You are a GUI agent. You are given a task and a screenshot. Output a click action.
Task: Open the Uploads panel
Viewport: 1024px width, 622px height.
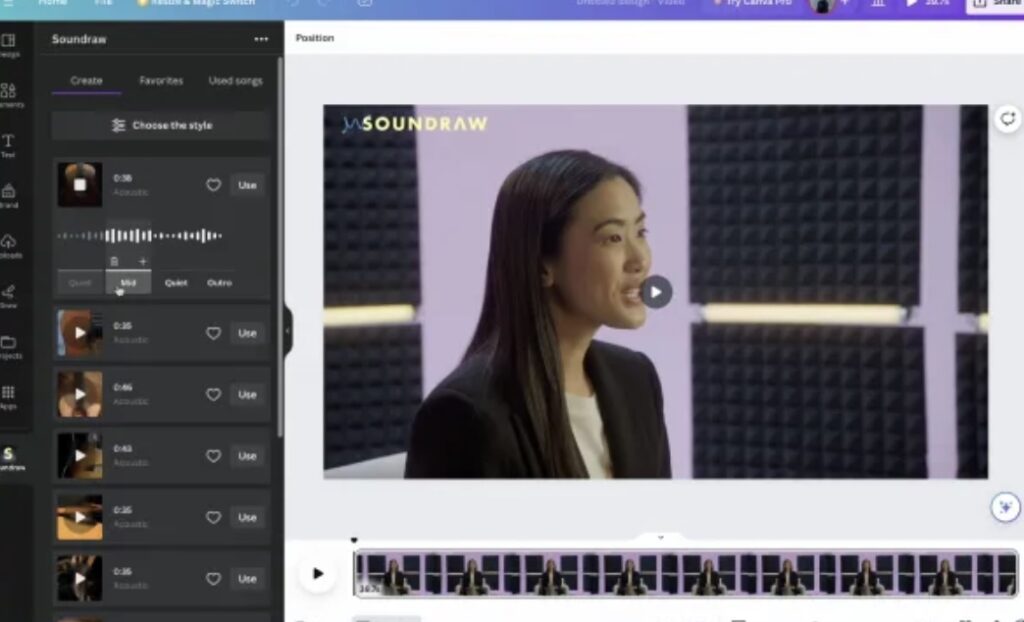[x=8, y=245]
